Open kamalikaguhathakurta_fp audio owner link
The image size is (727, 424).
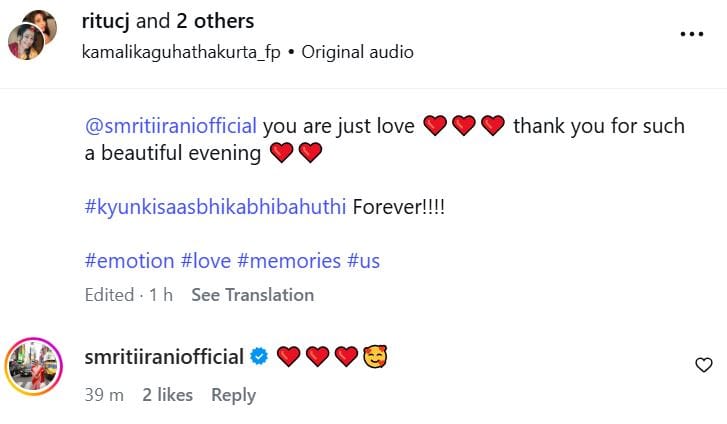coord(184,52)
